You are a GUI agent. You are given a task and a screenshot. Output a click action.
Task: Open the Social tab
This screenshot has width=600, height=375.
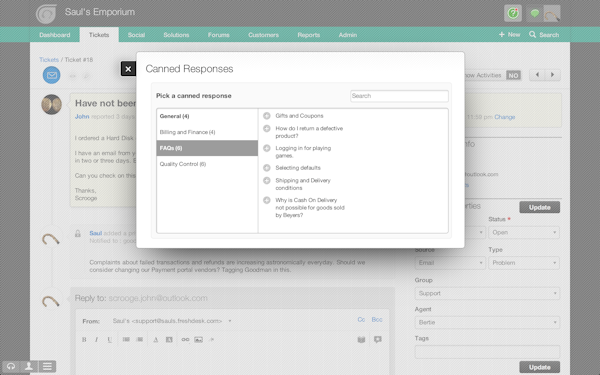click(136, 35)
